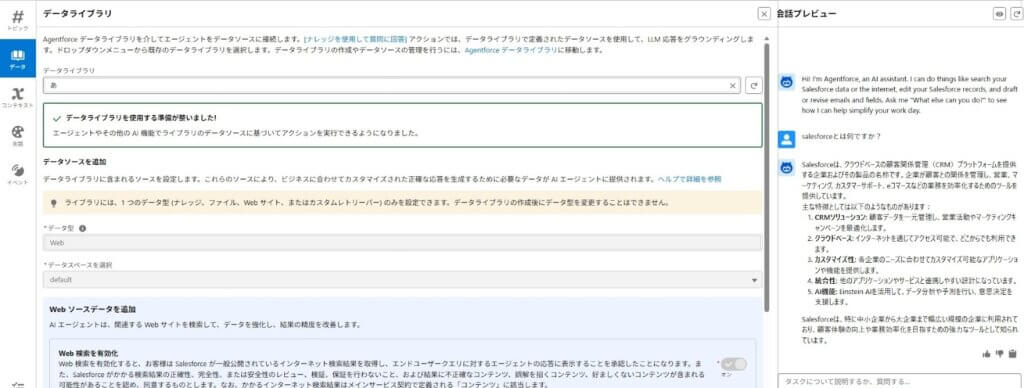Screen dimensions: 1024x388
Task: Click the disabled データ型 Web field
Action: [402, 242]
